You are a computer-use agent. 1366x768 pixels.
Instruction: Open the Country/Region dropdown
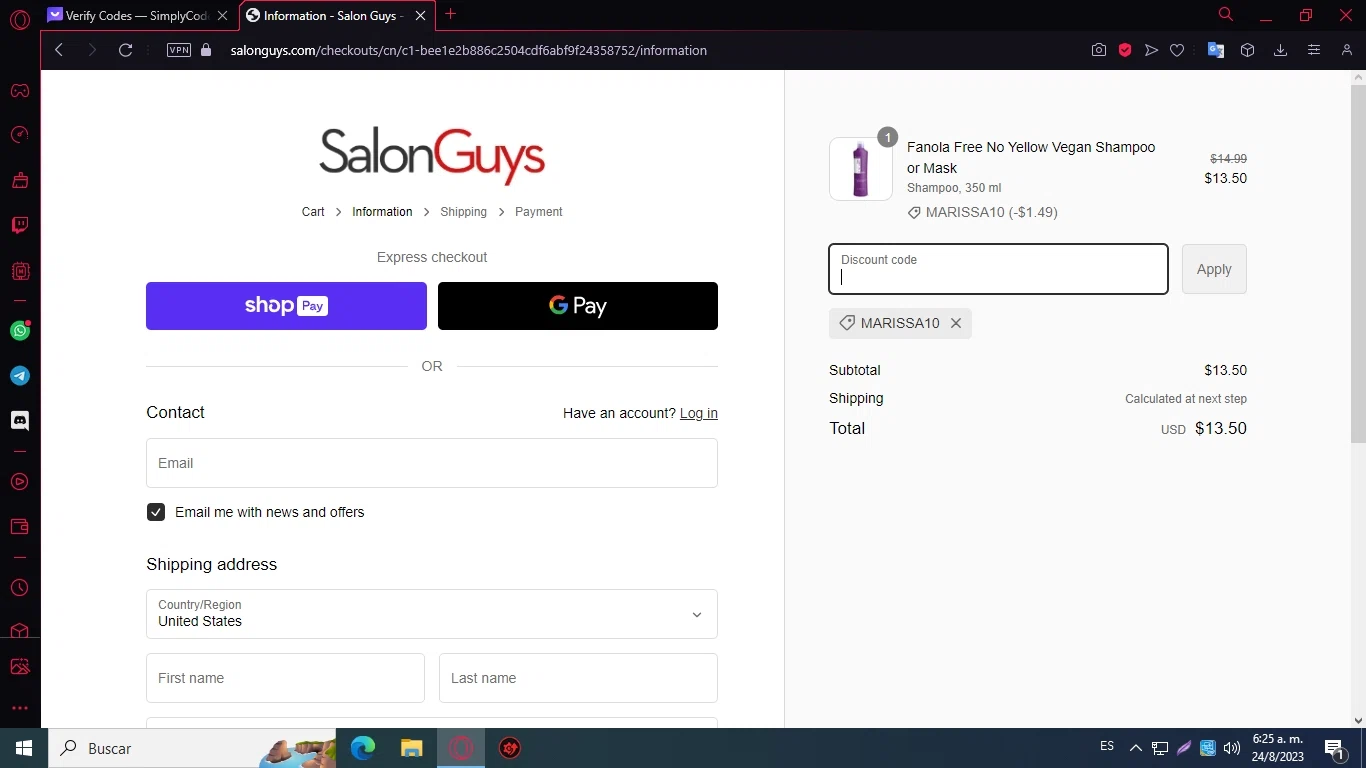tap(432, 614)
